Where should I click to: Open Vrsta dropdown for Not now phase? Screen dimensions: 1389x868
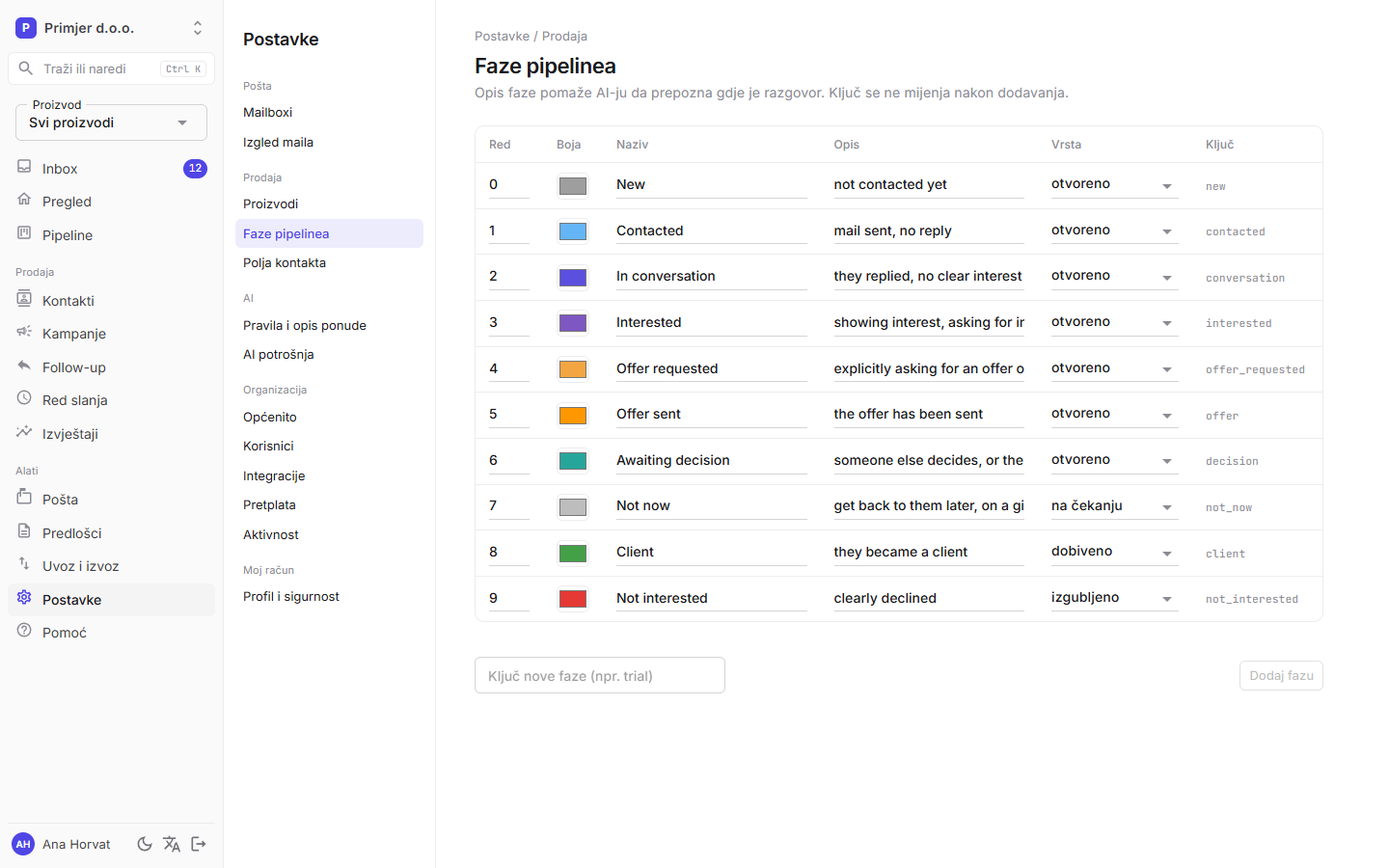(1114, 506)
